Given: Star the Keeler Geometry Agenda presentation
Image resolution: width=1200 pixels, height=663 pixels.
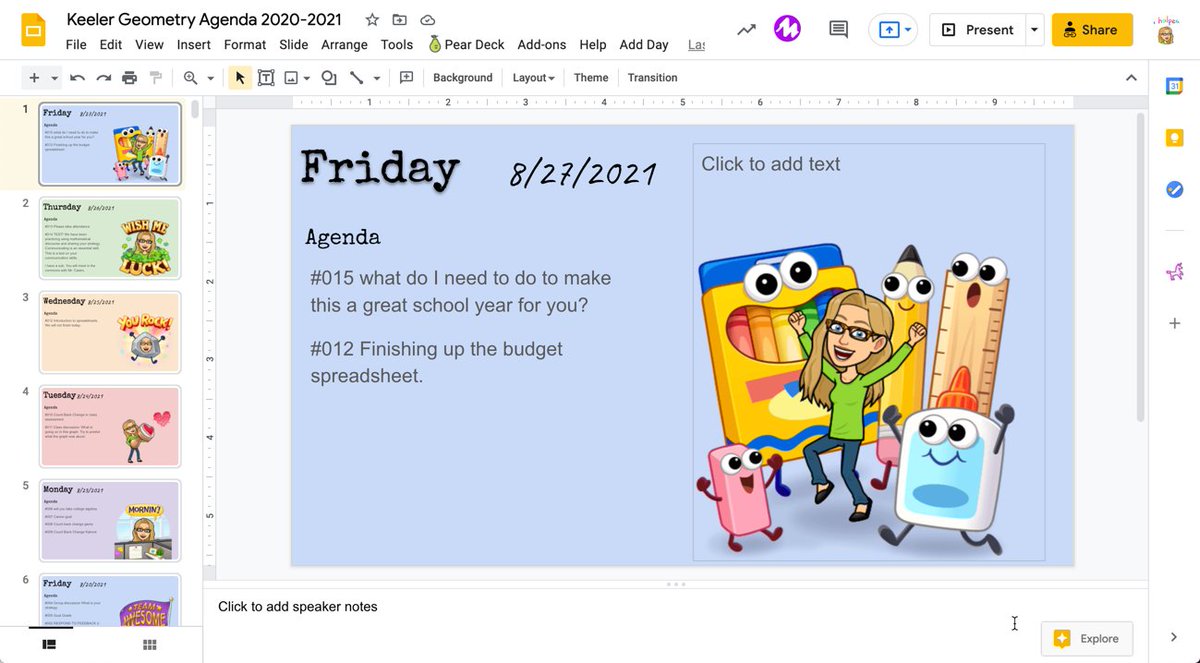Looking at the screenshot, I should click(x=372, y=20).
